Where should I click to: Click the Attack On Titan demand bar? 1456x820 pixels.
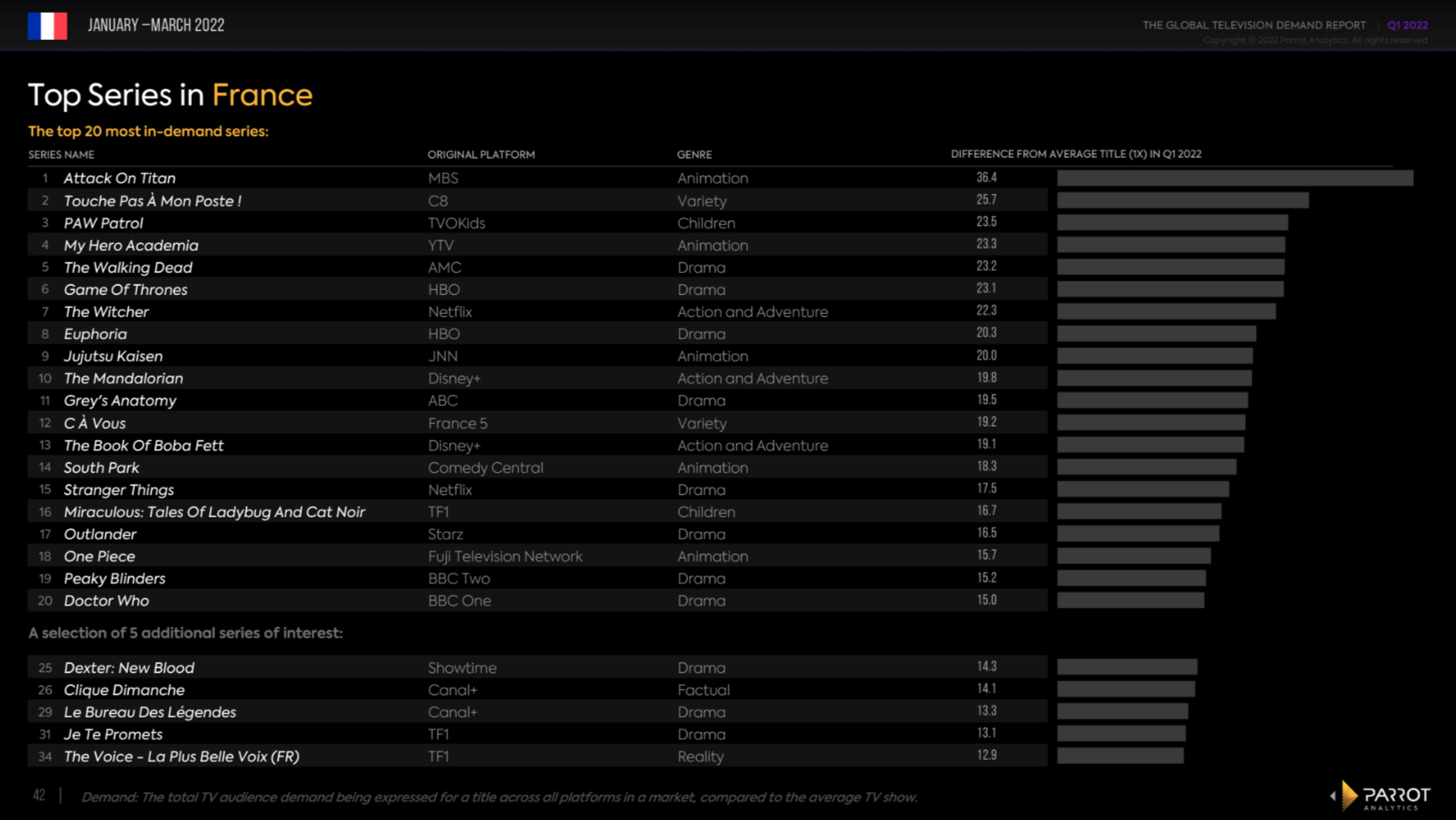[x=1235, y=177]
